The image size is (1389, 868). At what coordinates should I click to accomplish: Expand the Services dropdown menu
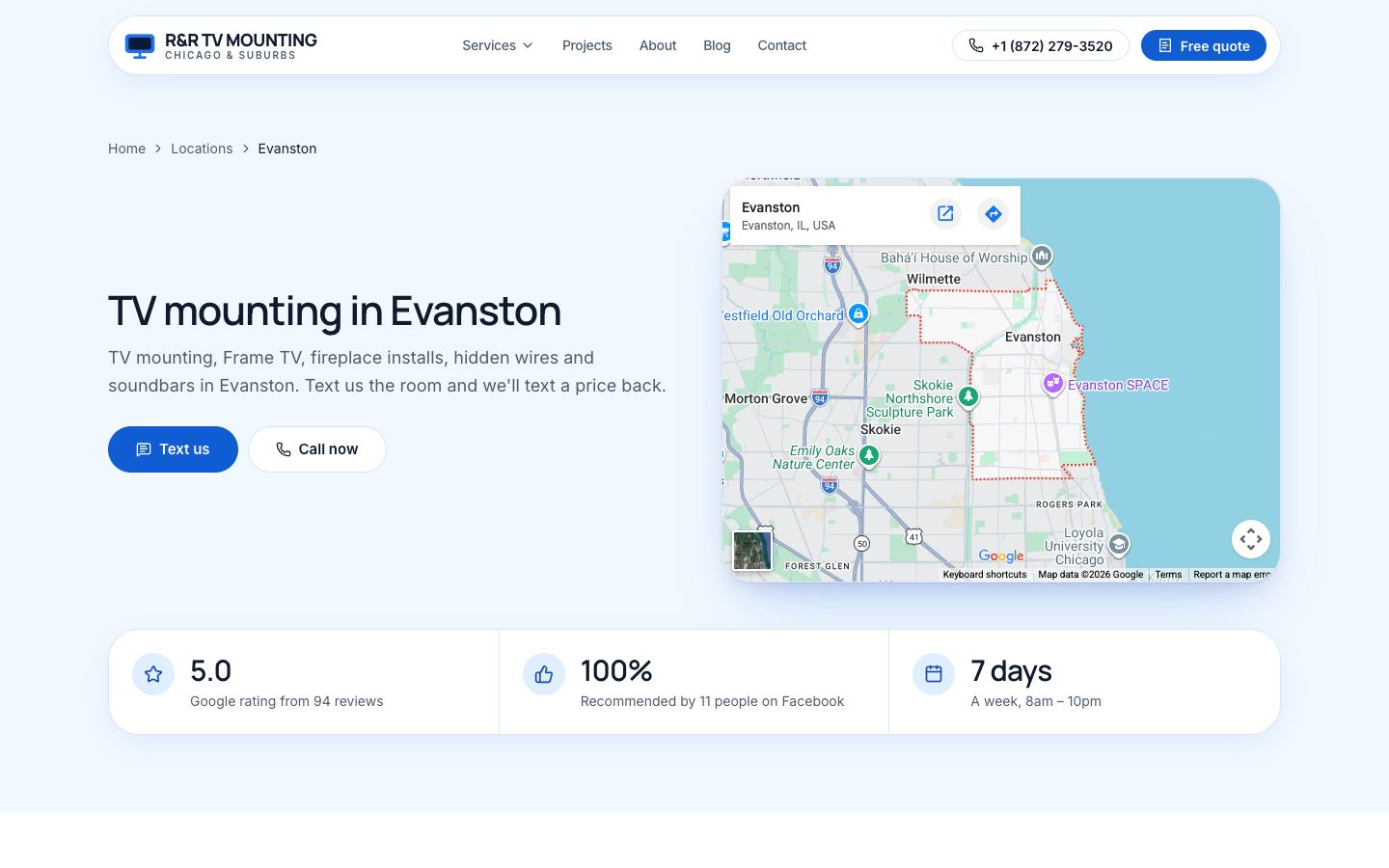(x=498, y=45)
